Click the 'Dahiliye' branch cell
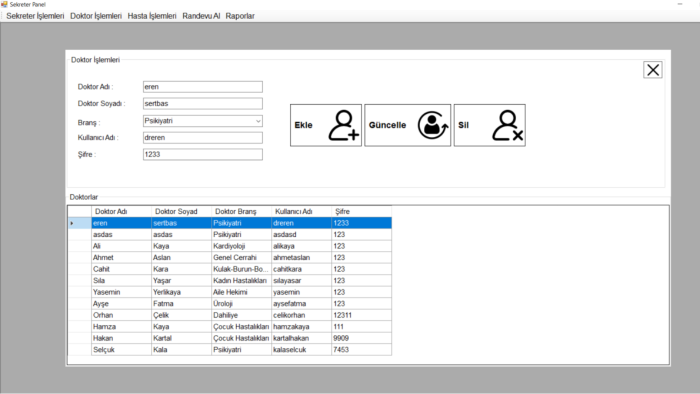700x394 pixels. [241, 315]
